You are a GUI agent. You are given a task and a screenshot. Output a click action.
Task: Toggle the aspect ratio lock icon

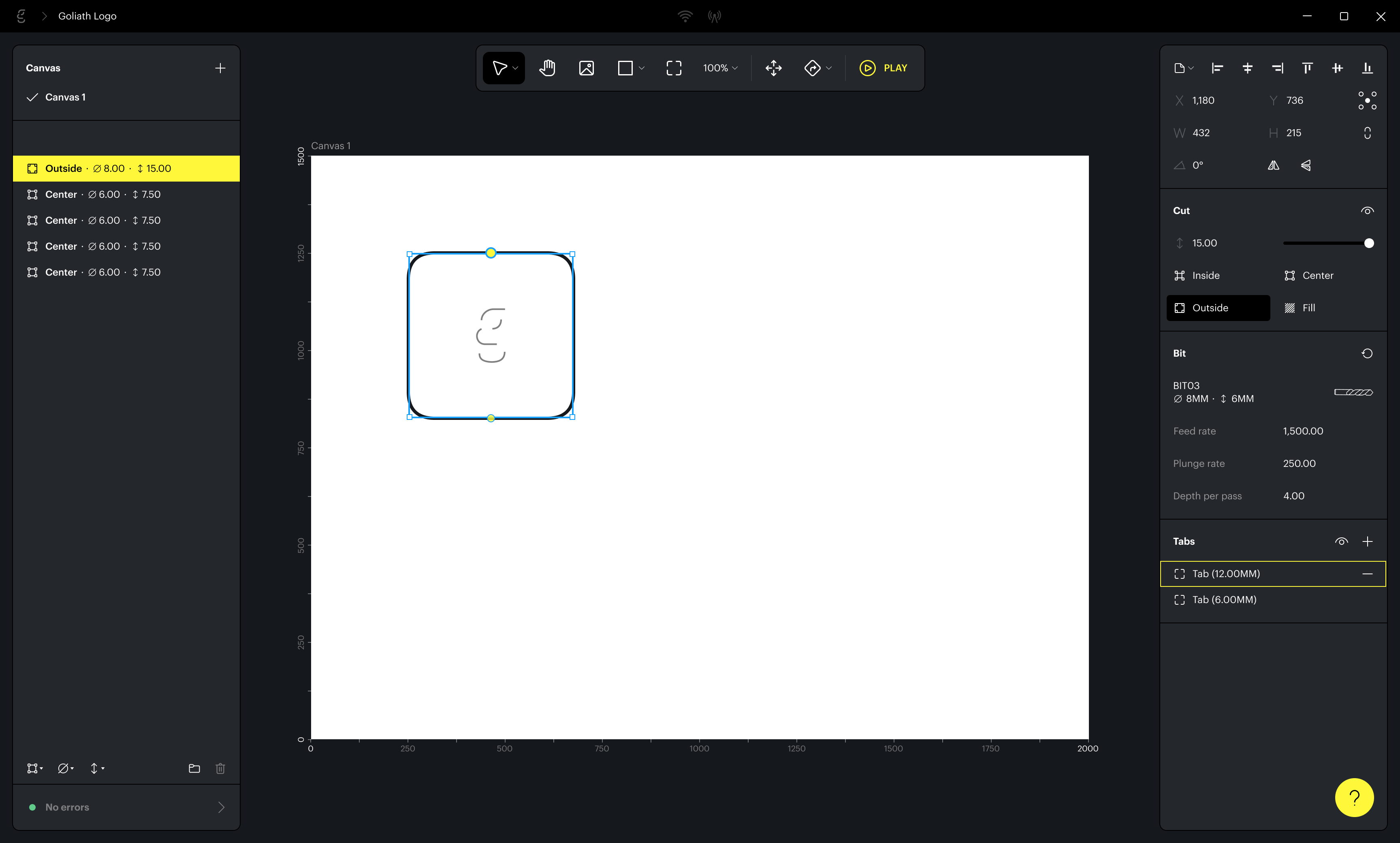[1367, 133]
